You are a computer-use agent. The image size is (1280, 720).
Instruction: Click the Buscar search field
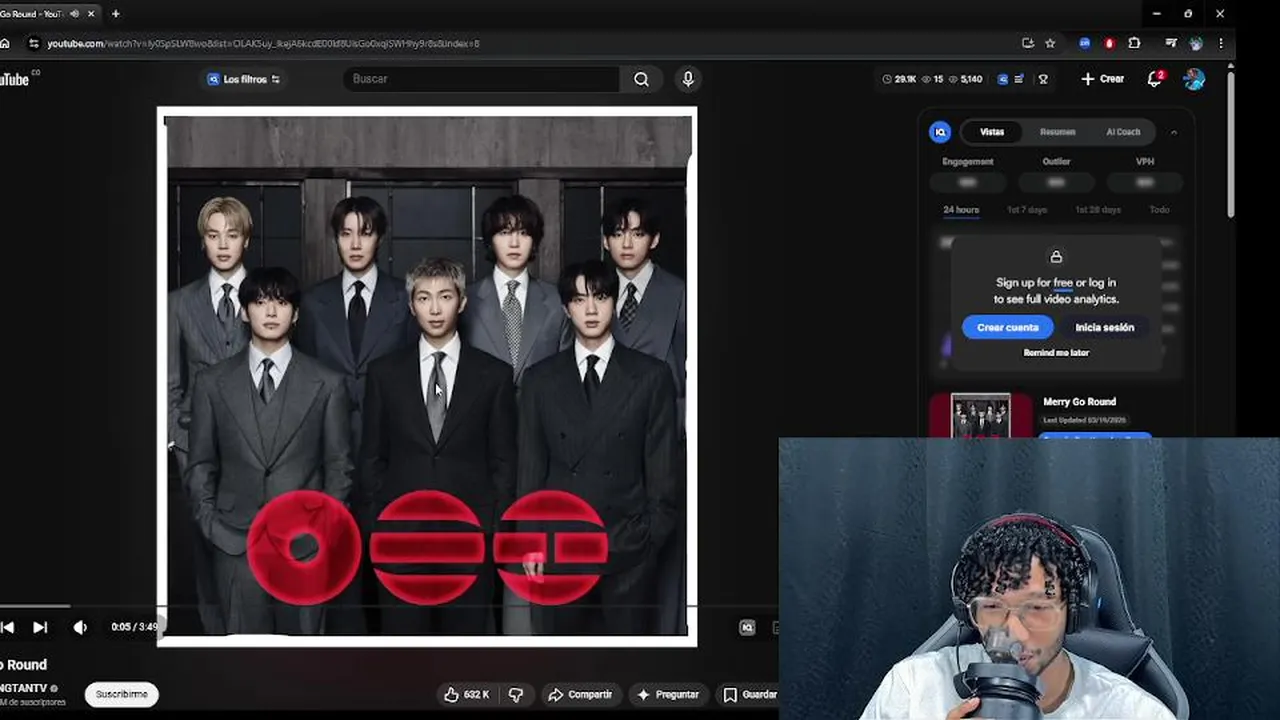[482, 79]
